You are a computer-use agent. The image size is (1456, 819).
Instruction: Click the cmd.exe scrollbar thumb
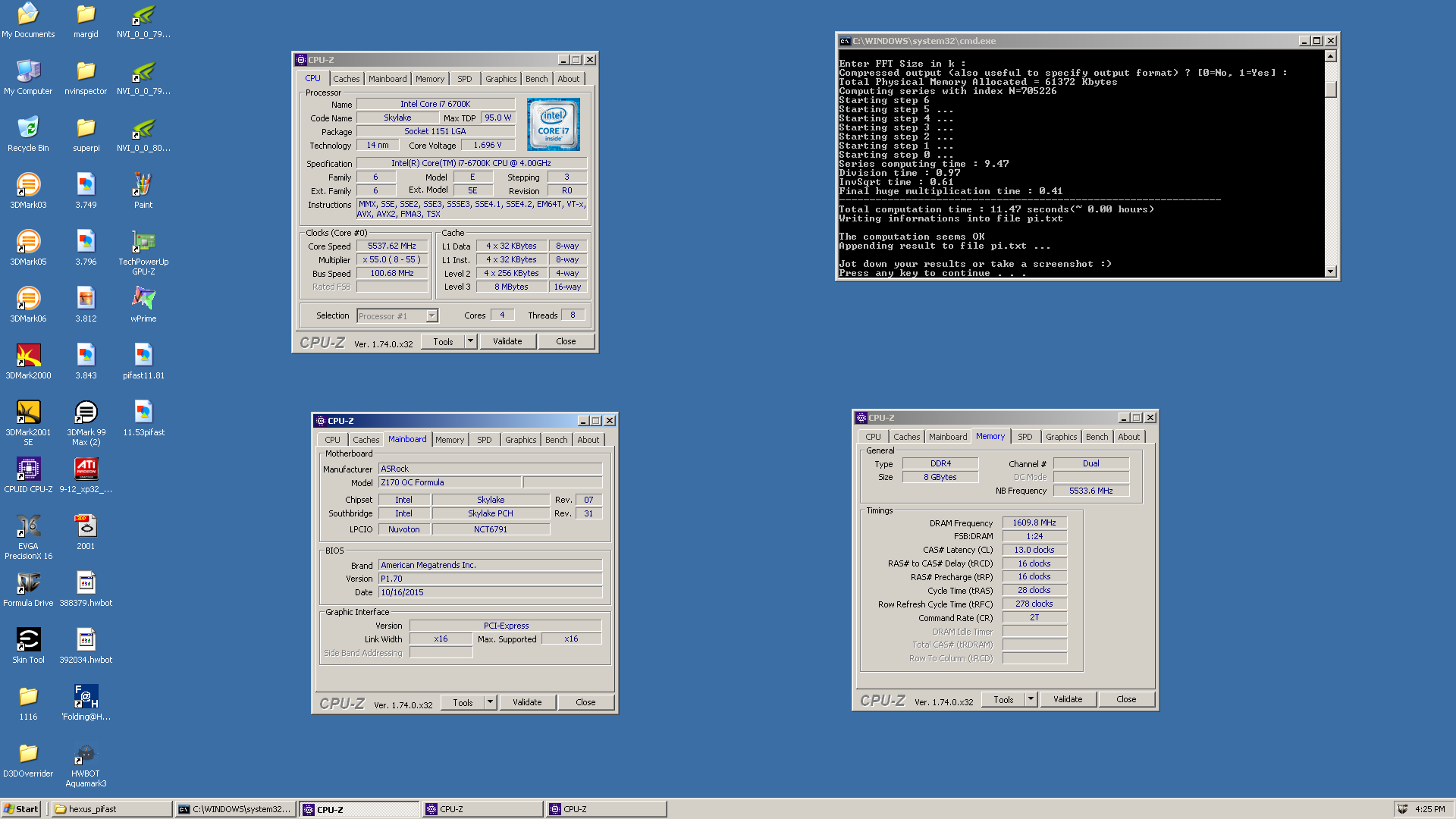click(x=1330, y=89)
